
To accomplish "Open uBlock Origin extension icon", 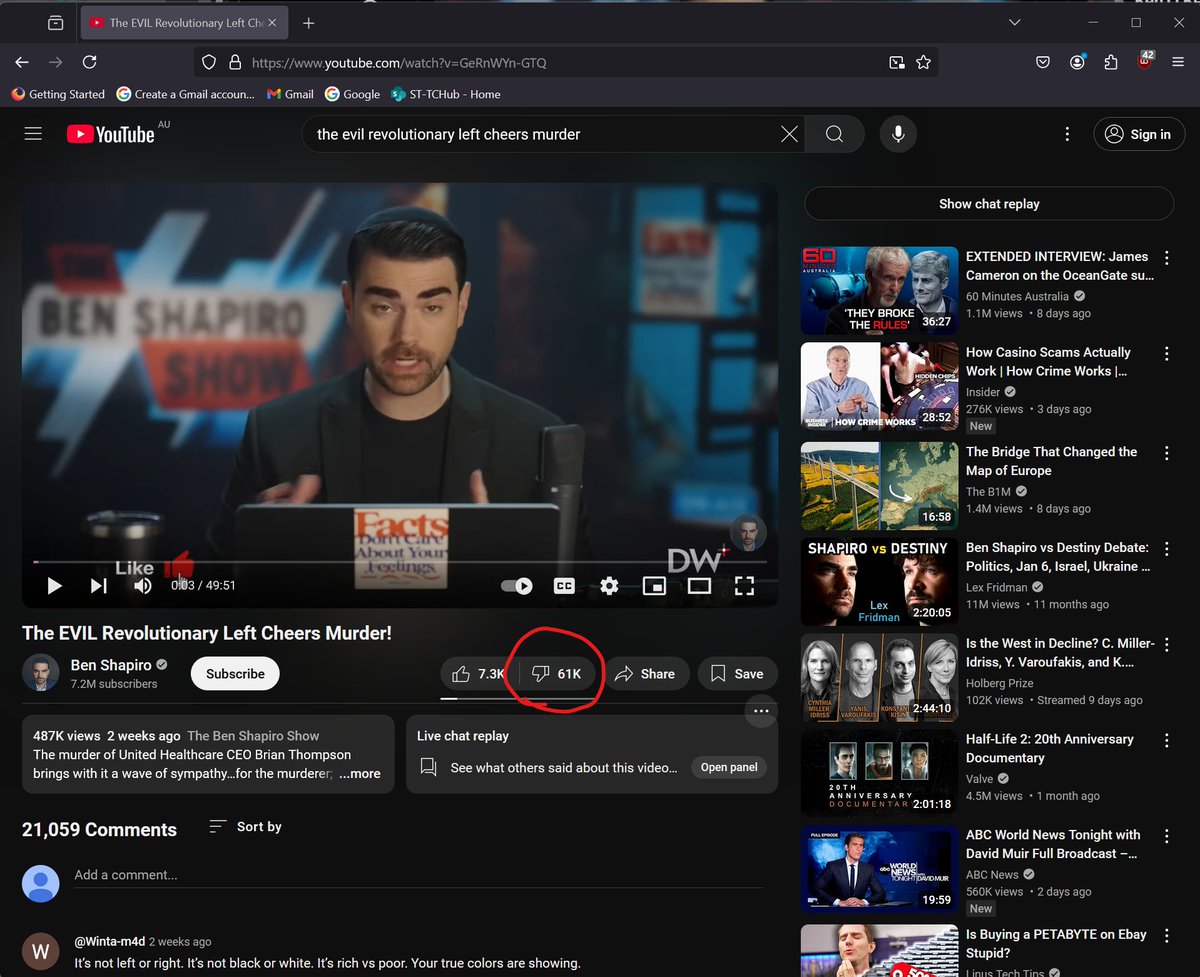I will (x=1145, y=61).
